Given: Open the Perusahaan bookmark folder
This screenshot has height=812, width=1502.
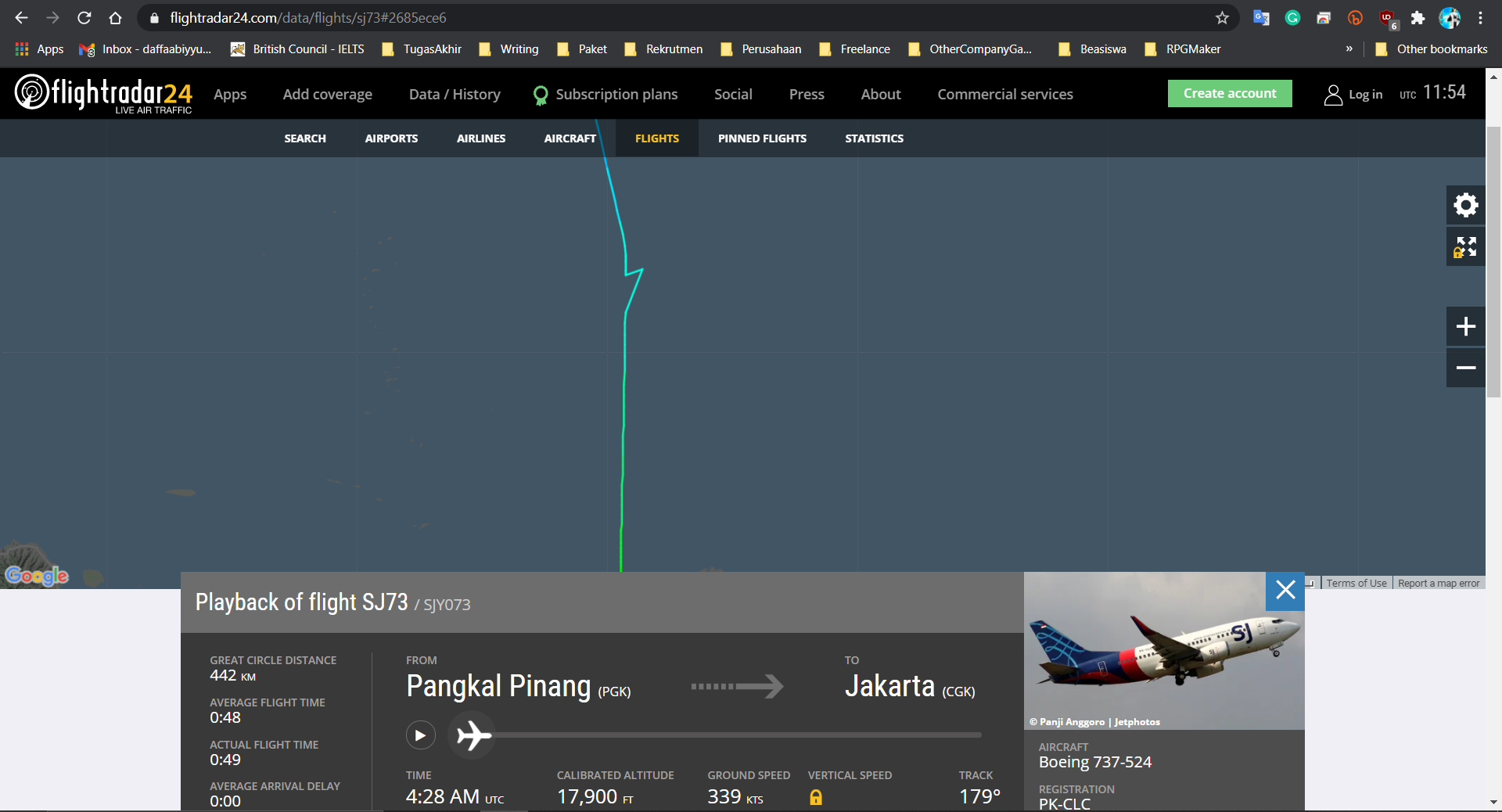Looking at the screenshot, I should 761,49.
